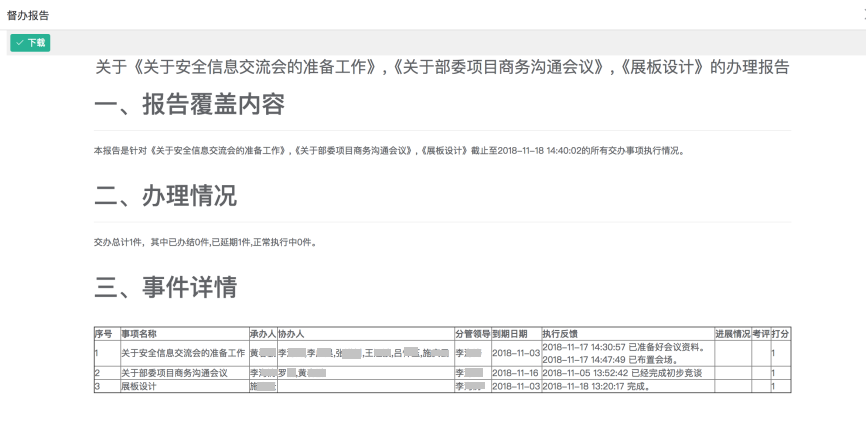866x436 pixels.
Task: Click the 执行反馈 column header
Action: click(x=559, y=332)
